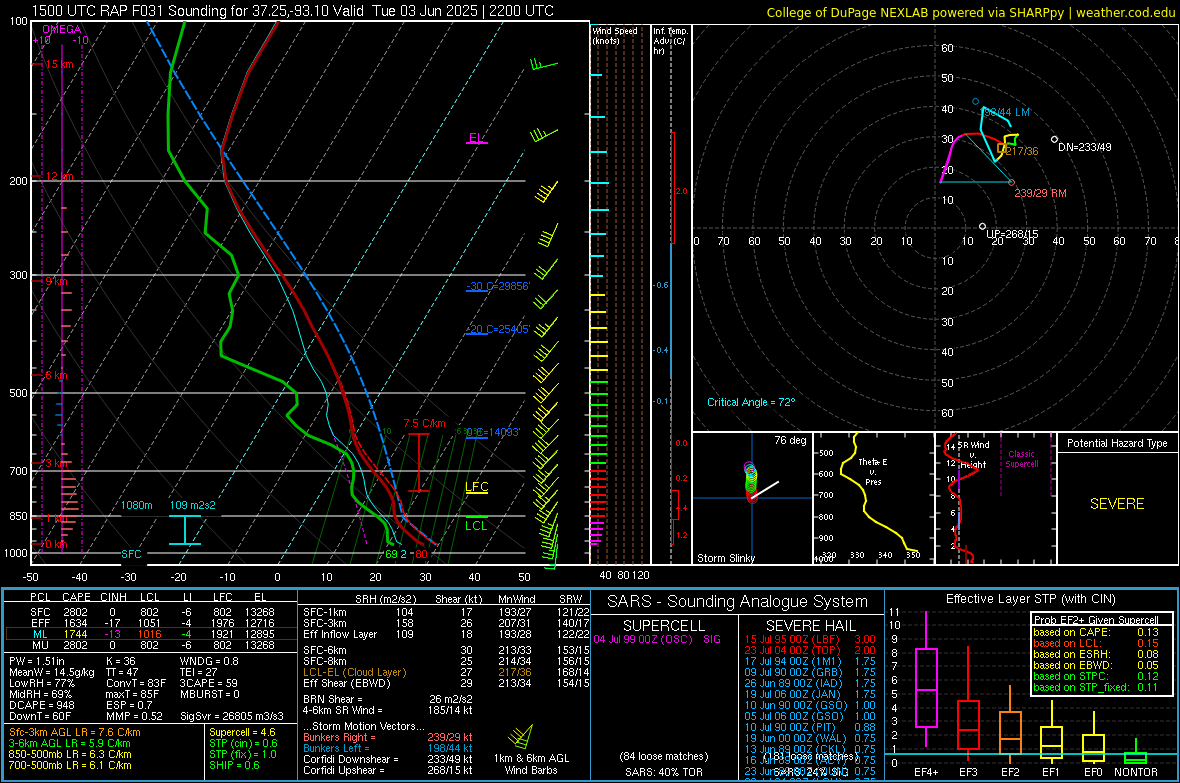Screen dimensions: 1180x783
Task: Click the based on CAPE probability row
Action: click(1096, 632)
